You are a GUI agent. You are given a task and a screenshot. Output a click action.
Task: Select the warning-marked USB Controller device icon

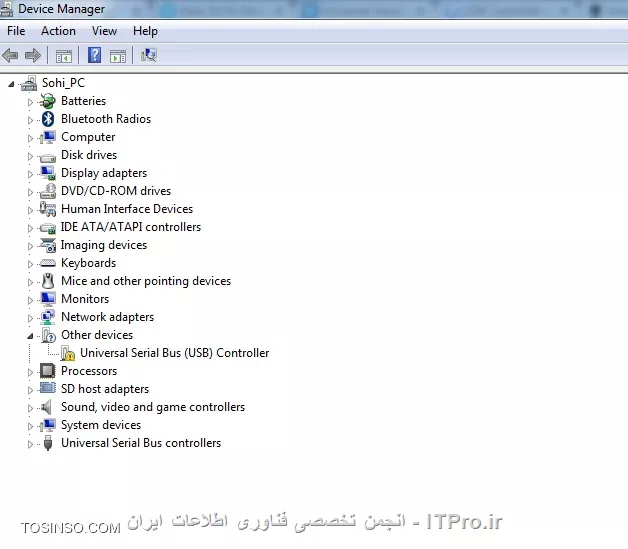pyautogui.click(x=67, y=353)
